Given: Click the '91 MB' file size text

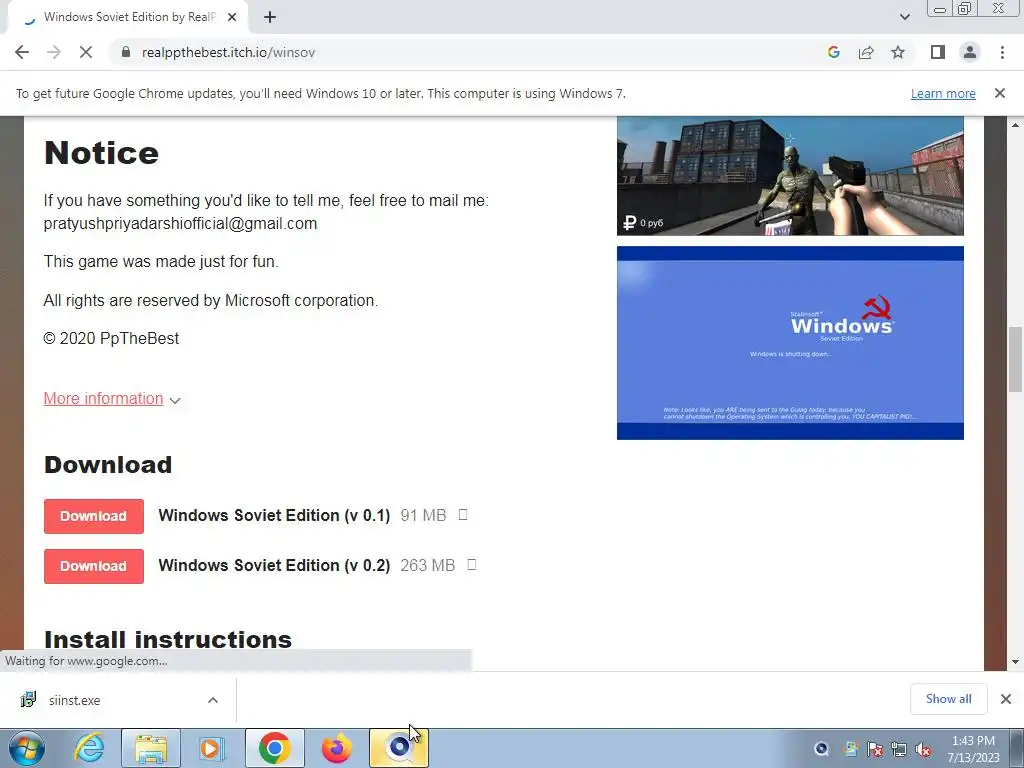Looking at the screenshot, I should 423,515.
